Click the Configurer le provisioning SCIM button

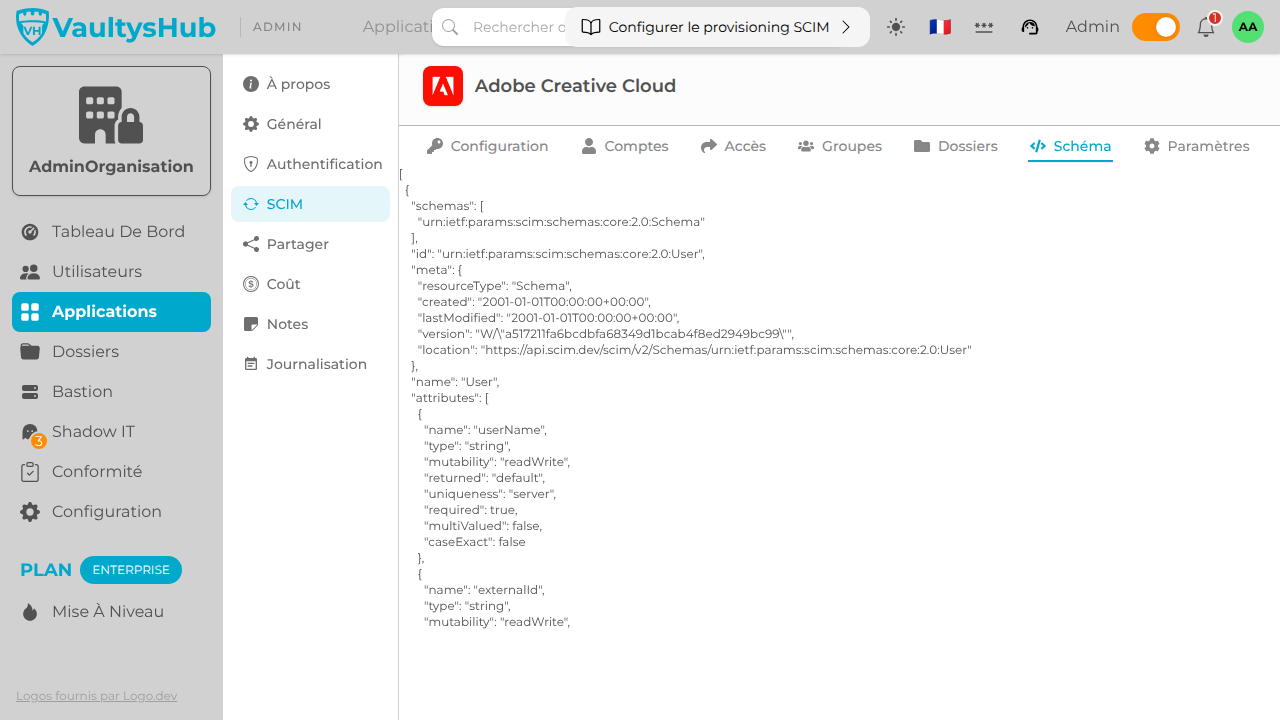[x=717, y=27]
